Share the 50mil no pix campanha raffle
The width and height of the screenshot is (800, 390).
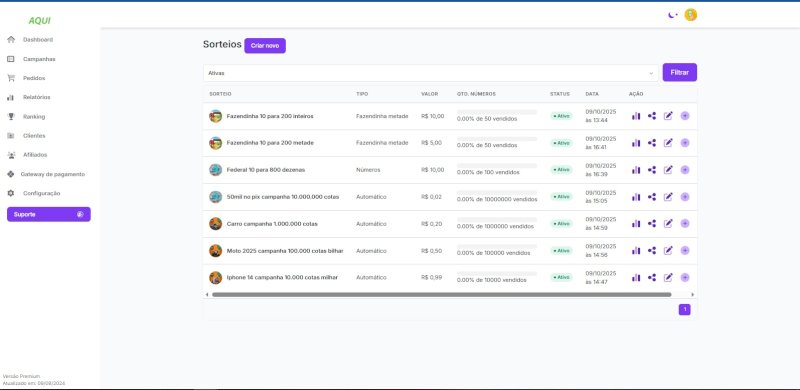pyautogui.click(x=652, y=197)
